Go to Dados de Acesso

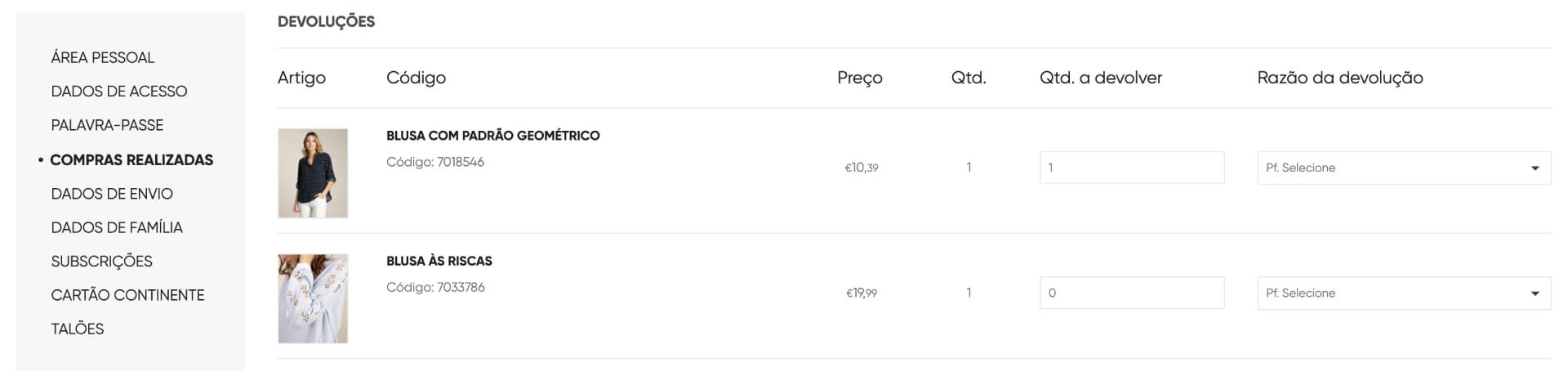[119, 92]
